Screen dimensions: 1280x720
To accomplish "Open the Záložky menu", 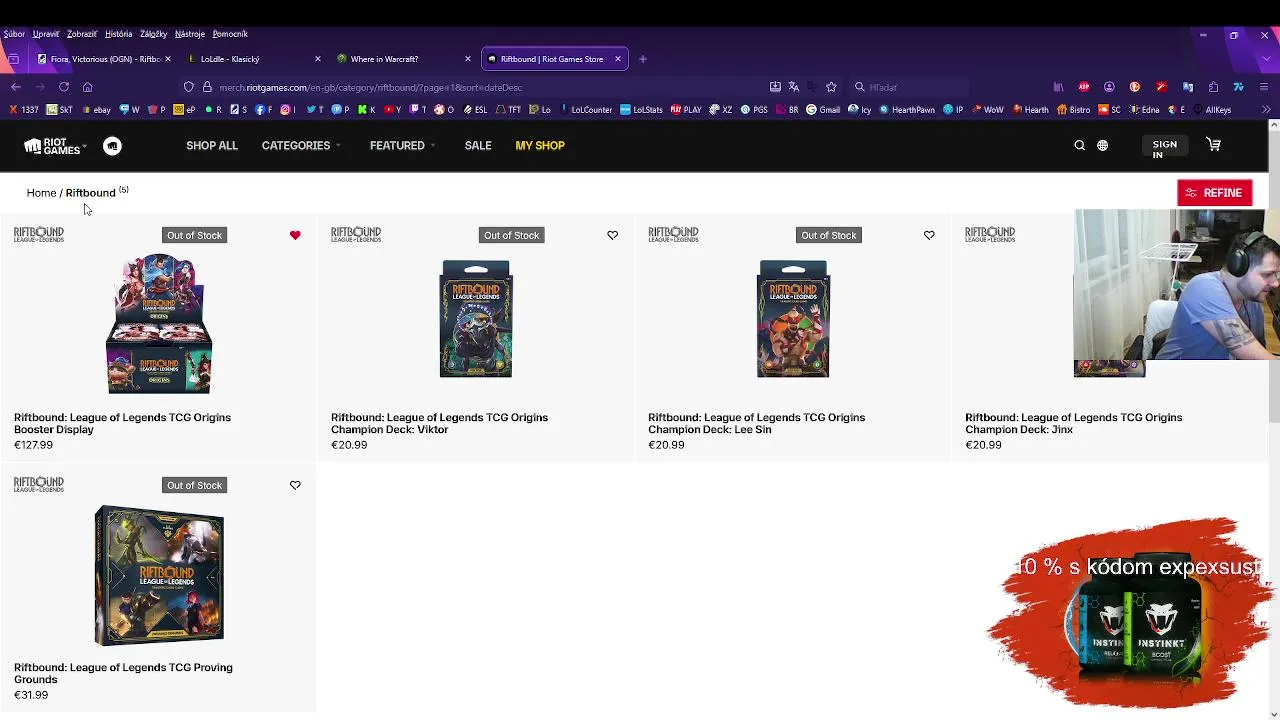I will tap(153, 34).
